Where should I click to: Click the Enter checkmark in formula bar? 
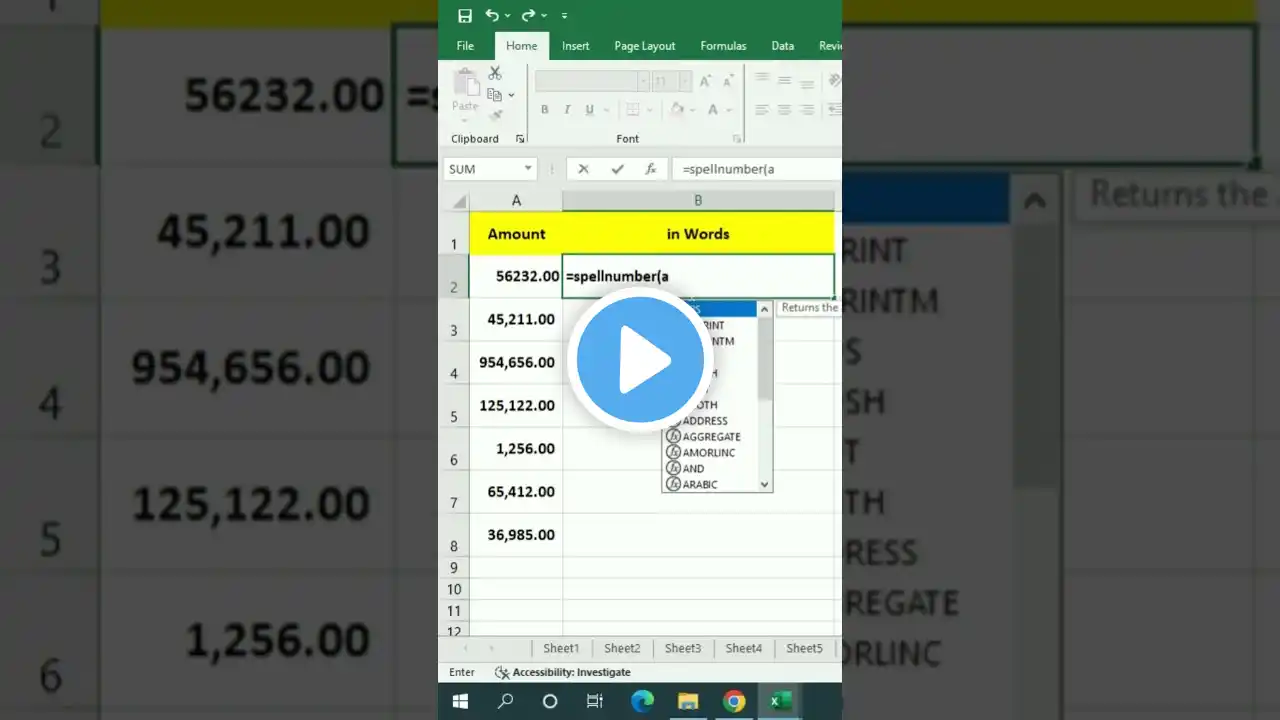(617, 169)
